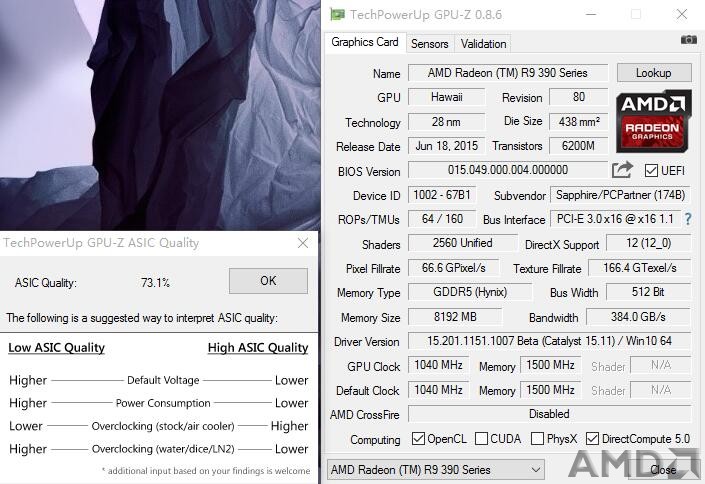Click the GPU-Z title bar app icon
Screen dimensions: 705x484
point(337,14)
